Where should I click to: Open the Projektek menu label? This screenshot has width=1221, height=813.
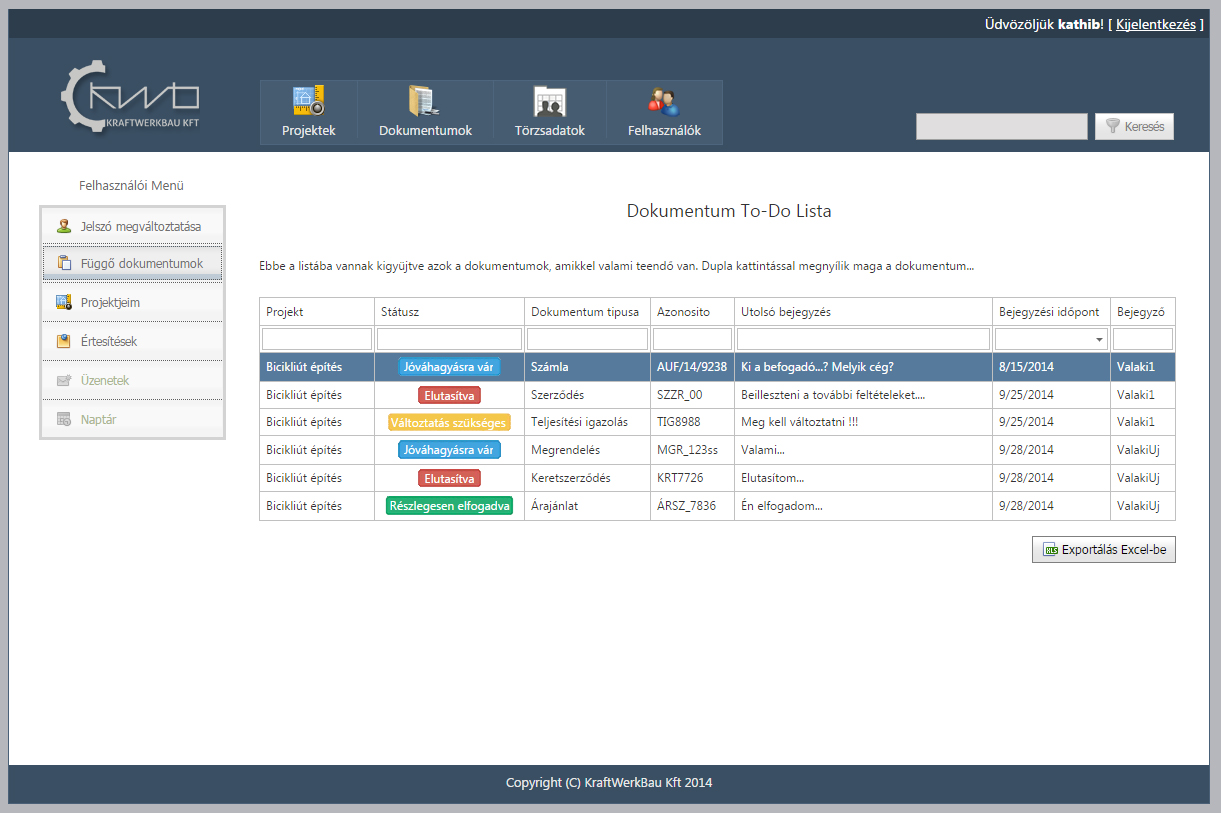tap(308, 131)
